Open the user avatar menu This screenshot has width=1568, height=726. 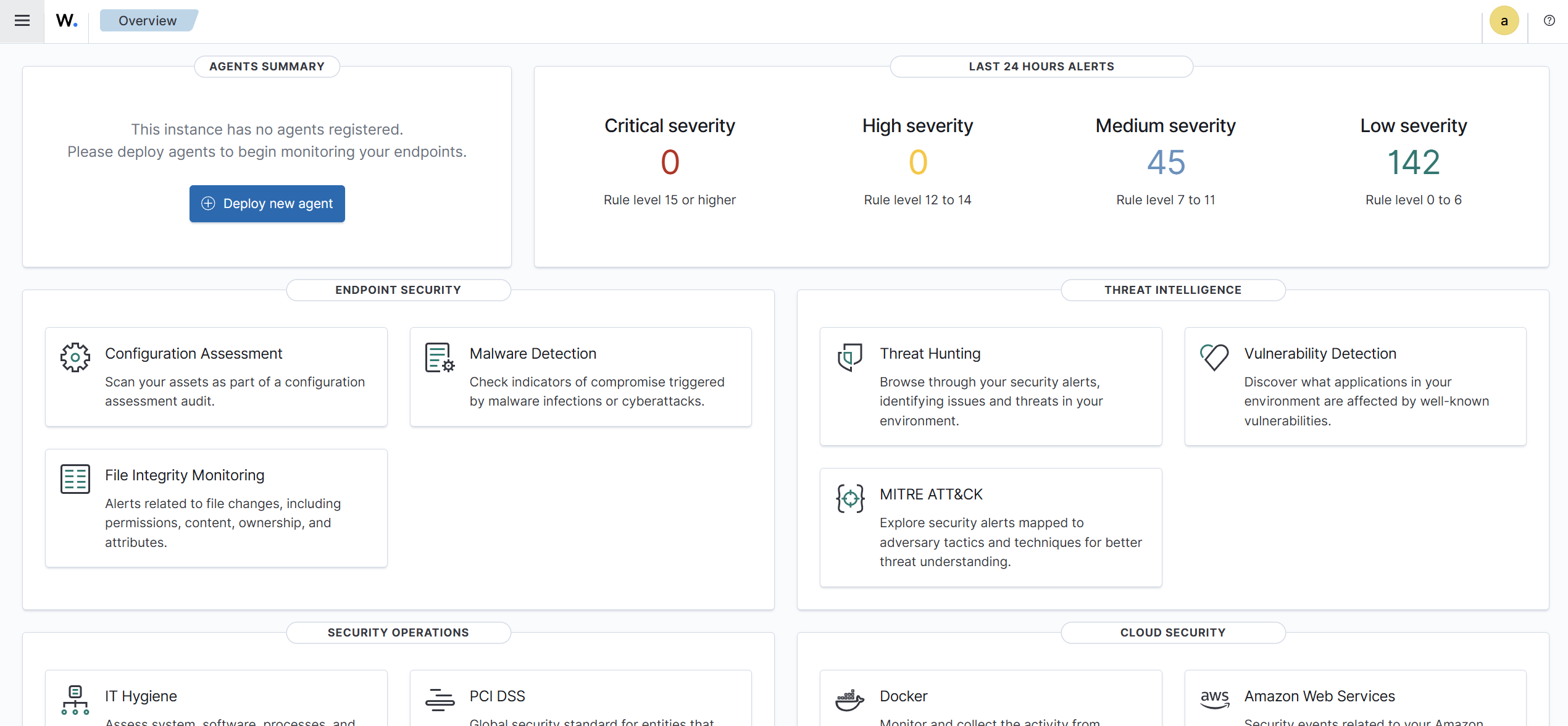pos(1504,21)
